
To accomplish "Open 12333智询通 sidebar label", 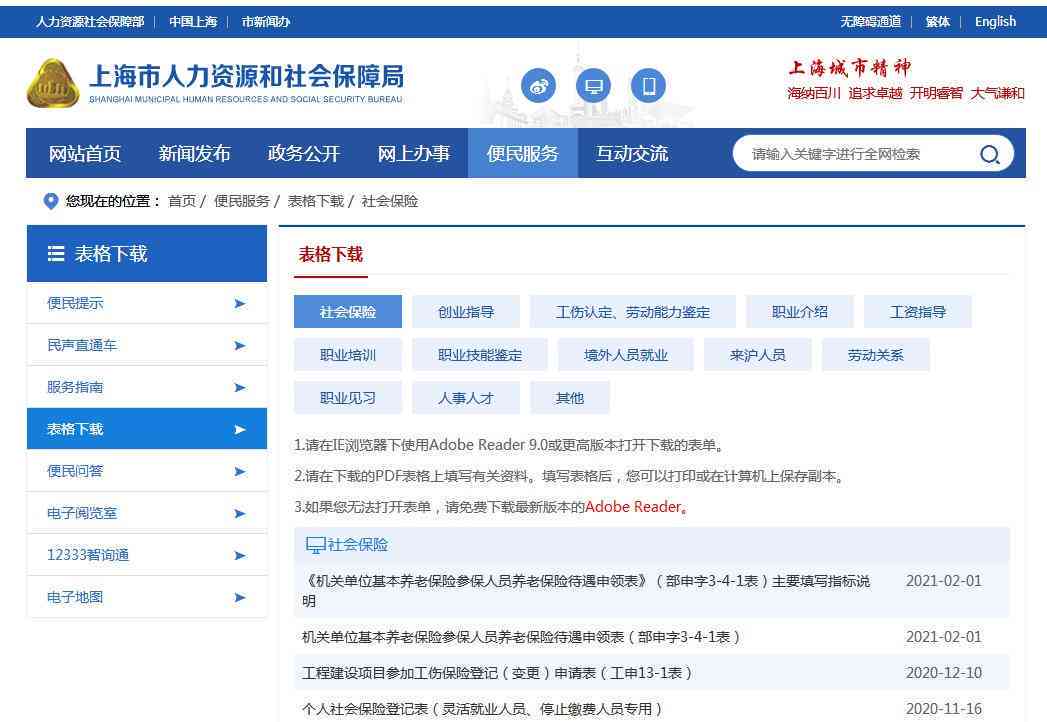I will coord(88,556).
